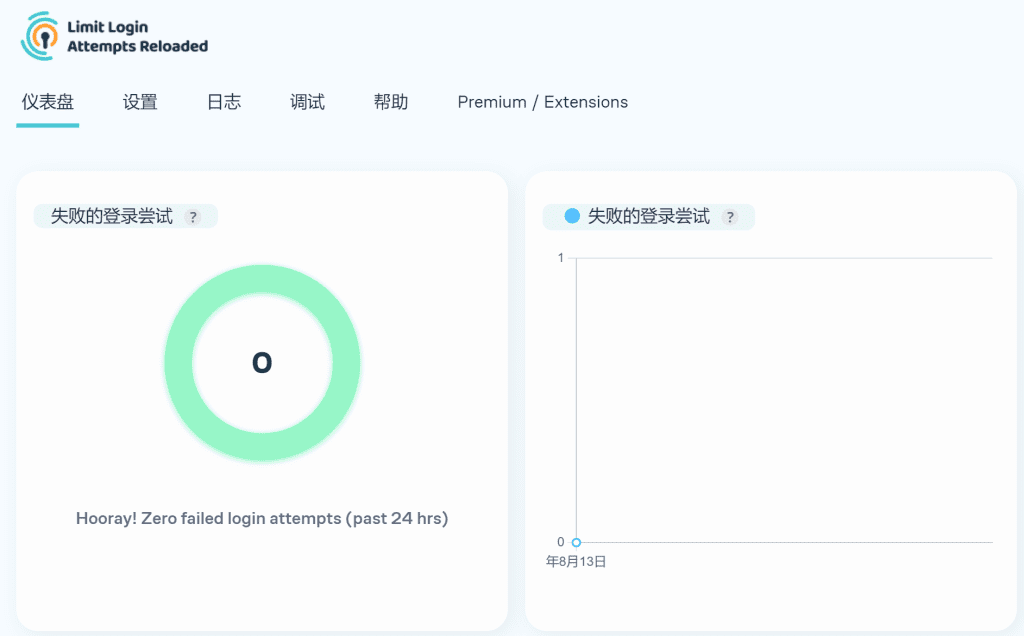Viewport: 1024px width, 636px height.
Task: Click the data point marker on the line chart
Action: tap(576, 542)
